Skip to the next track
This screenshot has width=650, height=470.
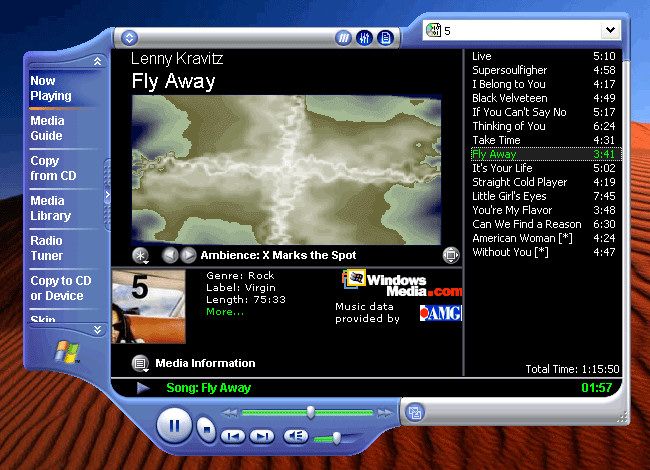tap(261, 436)
